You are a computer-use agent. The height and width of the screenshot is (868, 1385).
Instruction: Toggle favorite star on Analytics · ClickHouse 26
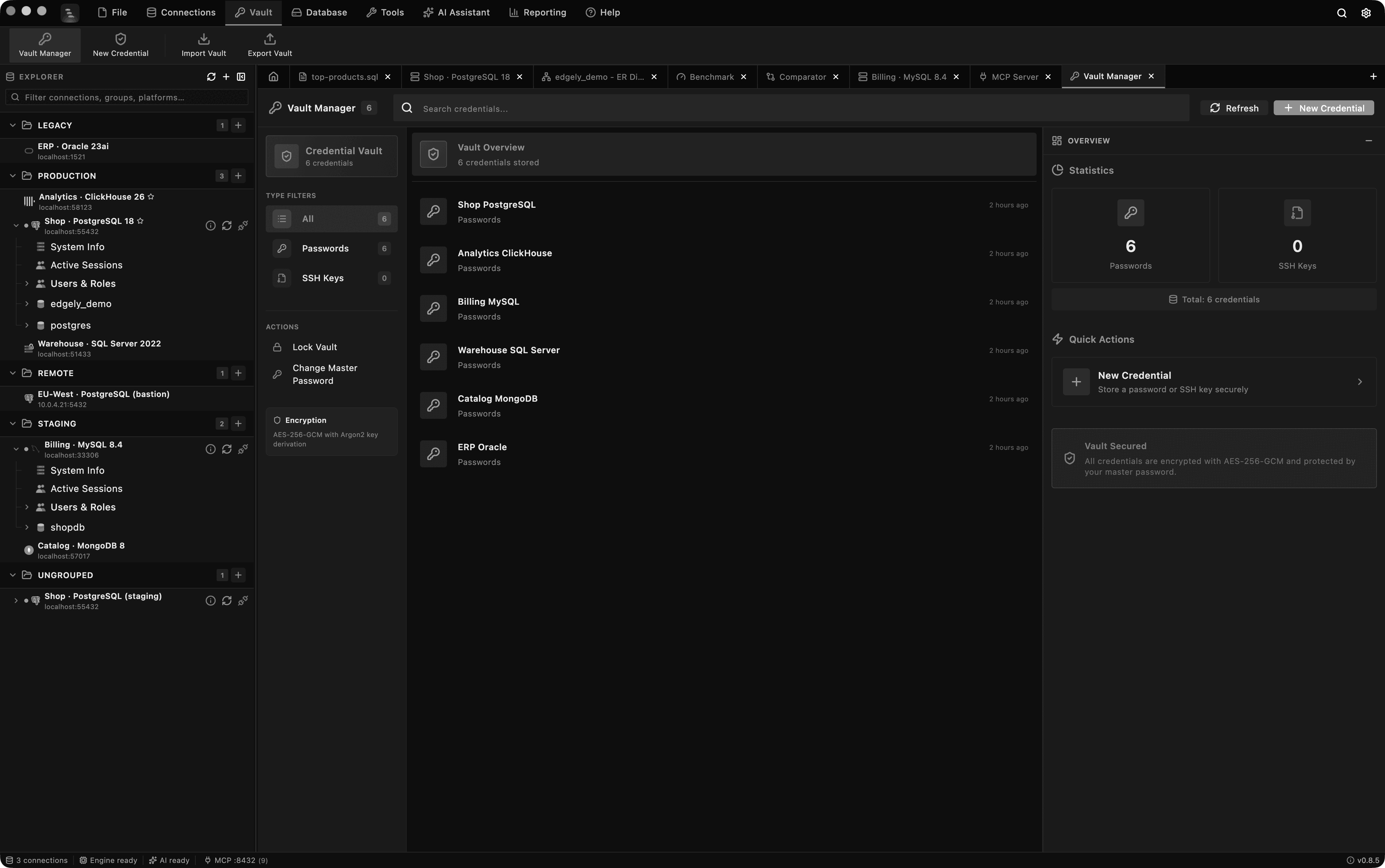pyautogui.click(x=151, y=196)
